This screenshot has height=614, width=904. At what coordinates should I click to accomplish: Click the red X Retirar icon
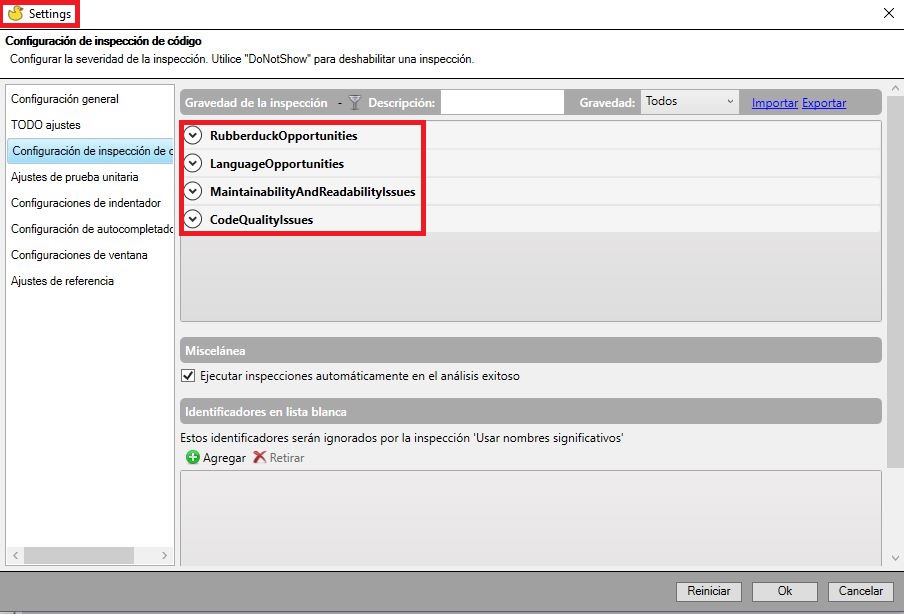pos(259,457)
